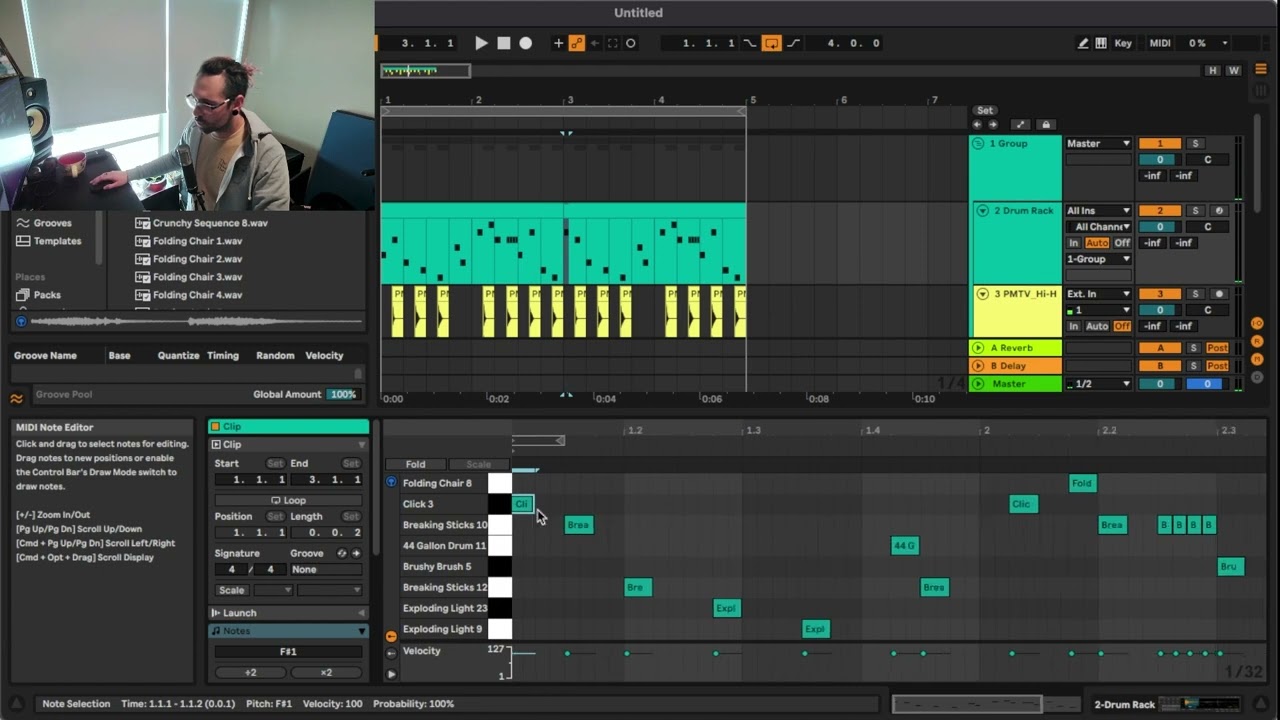Click Master track volume field
The image size is (1280, 720).
[1160, 384]
